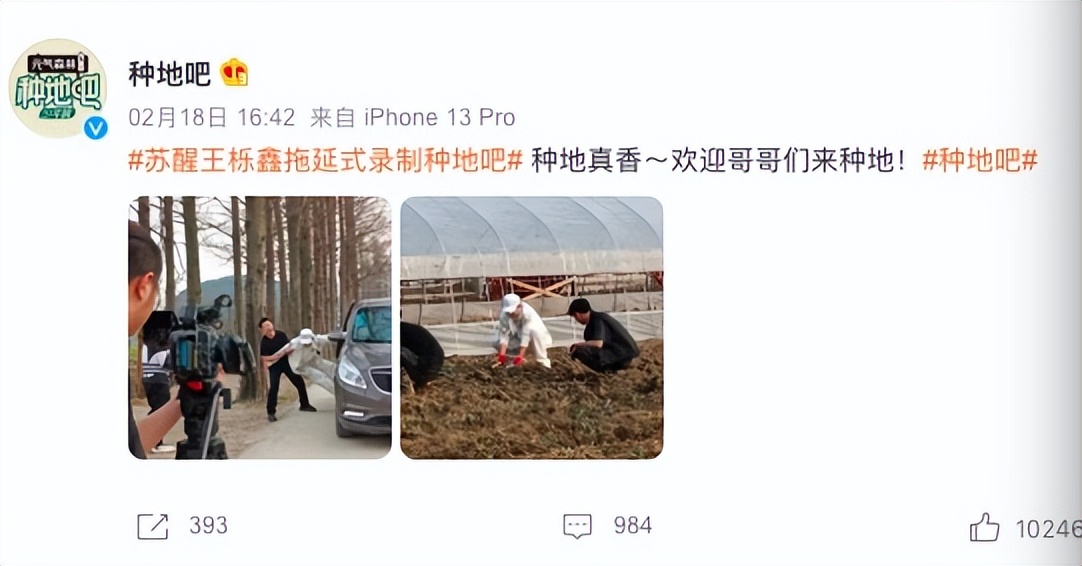Click the blue verified badge on avatar
1082x566 pixels.
96,128
